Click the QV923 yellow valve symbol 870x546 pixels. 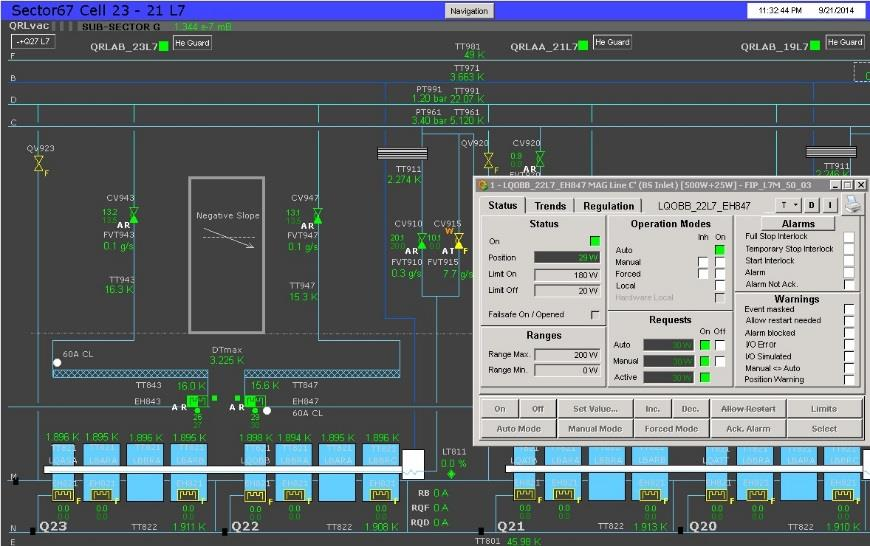tap(39, 164)
